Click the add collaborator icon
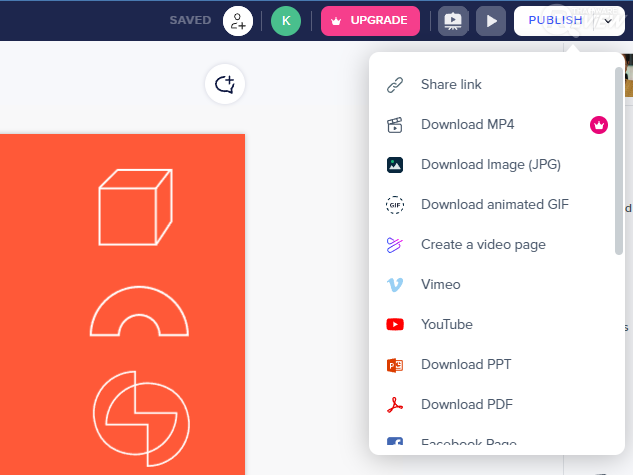Image resolution: width=633 pixels, height=475 pixels. click(x=238, y=21)
